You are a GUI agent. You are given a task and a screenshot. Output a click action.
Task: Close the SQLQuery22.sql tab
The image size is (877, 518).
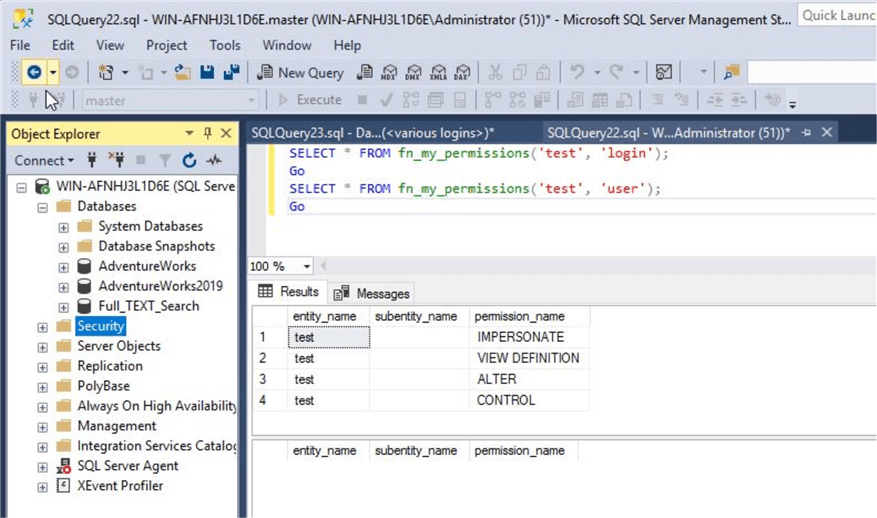(827, 133)
